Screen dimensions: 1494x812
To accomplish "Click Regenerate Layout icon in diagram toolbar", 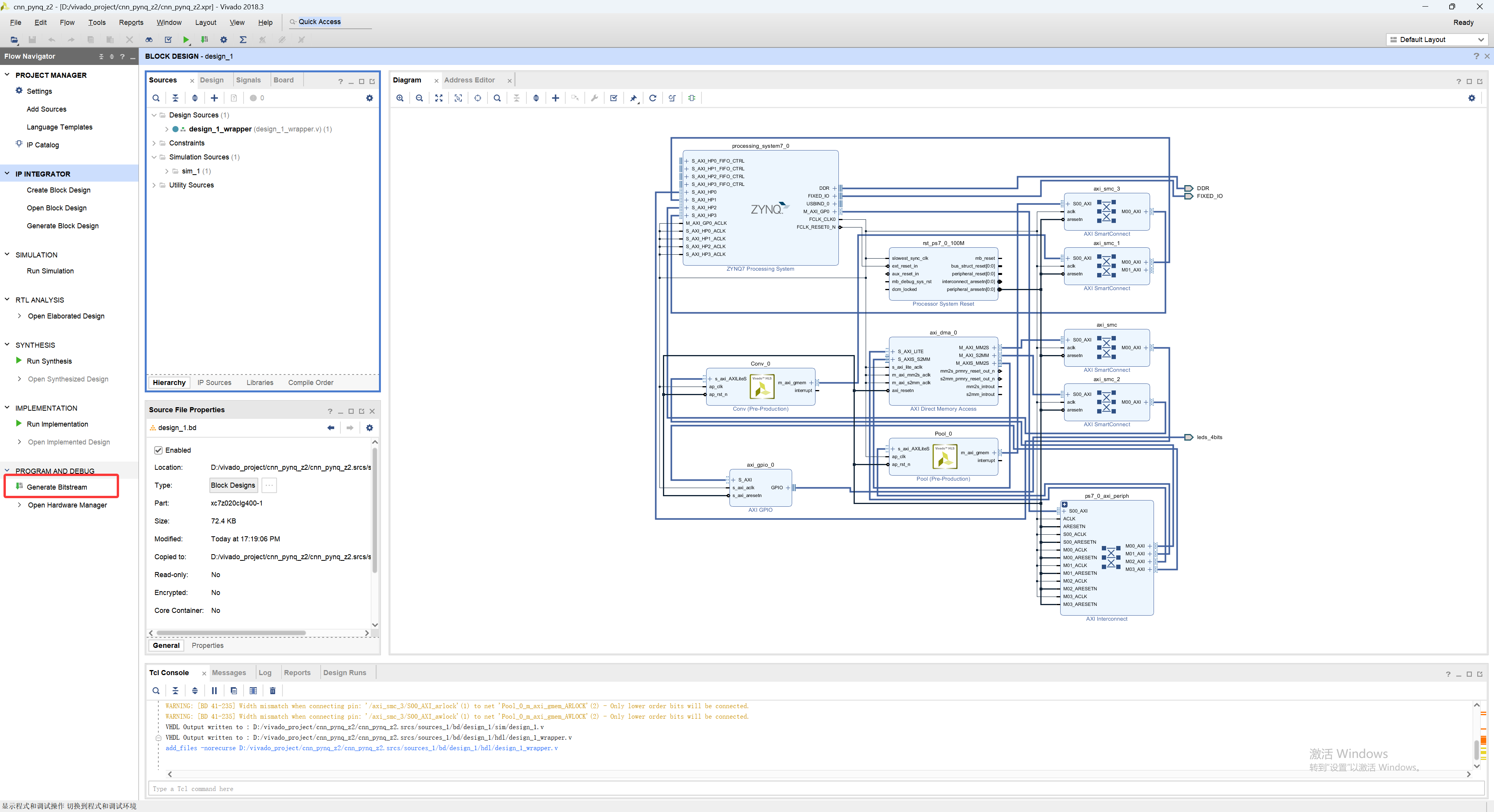I will tap(652, 98).
